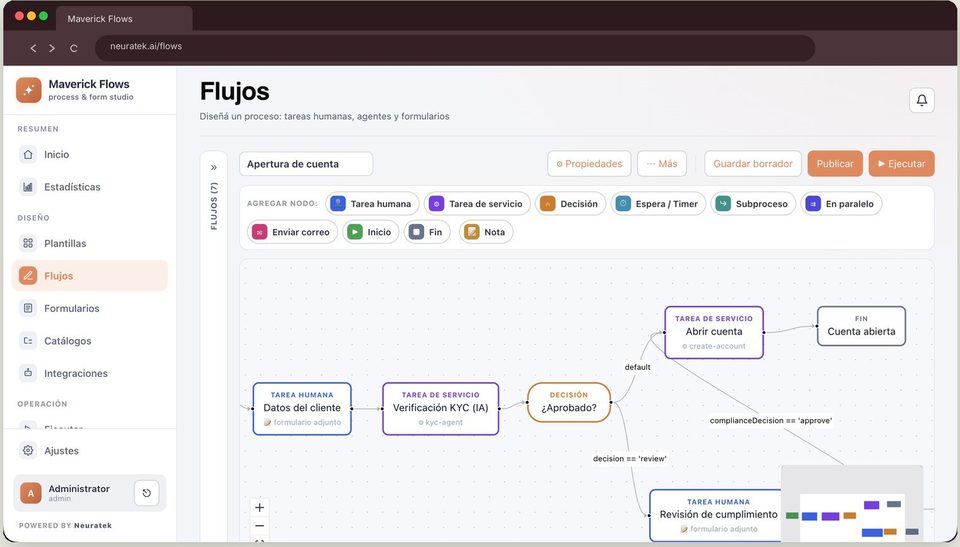Add an En paralelo node

(841, 203)
